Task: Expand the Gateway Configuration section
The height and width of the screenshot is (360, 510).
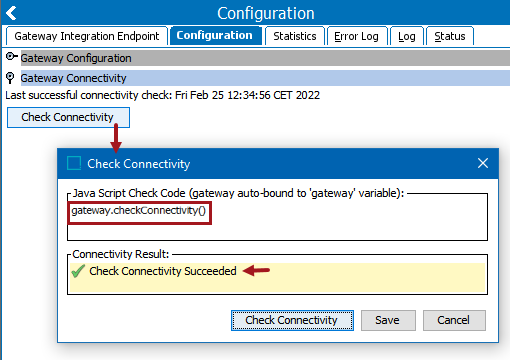Action: [x=11, y=57]
